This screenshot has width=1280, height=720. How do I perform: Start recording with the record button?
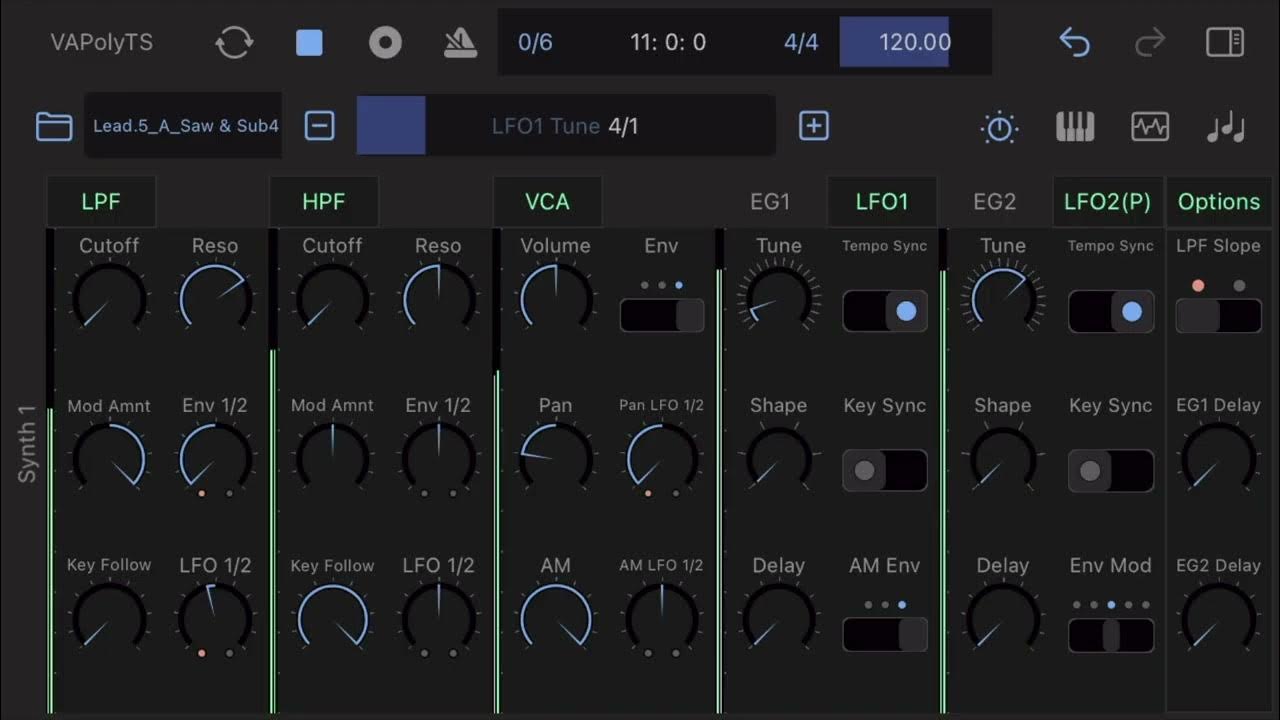pos(385,42)
